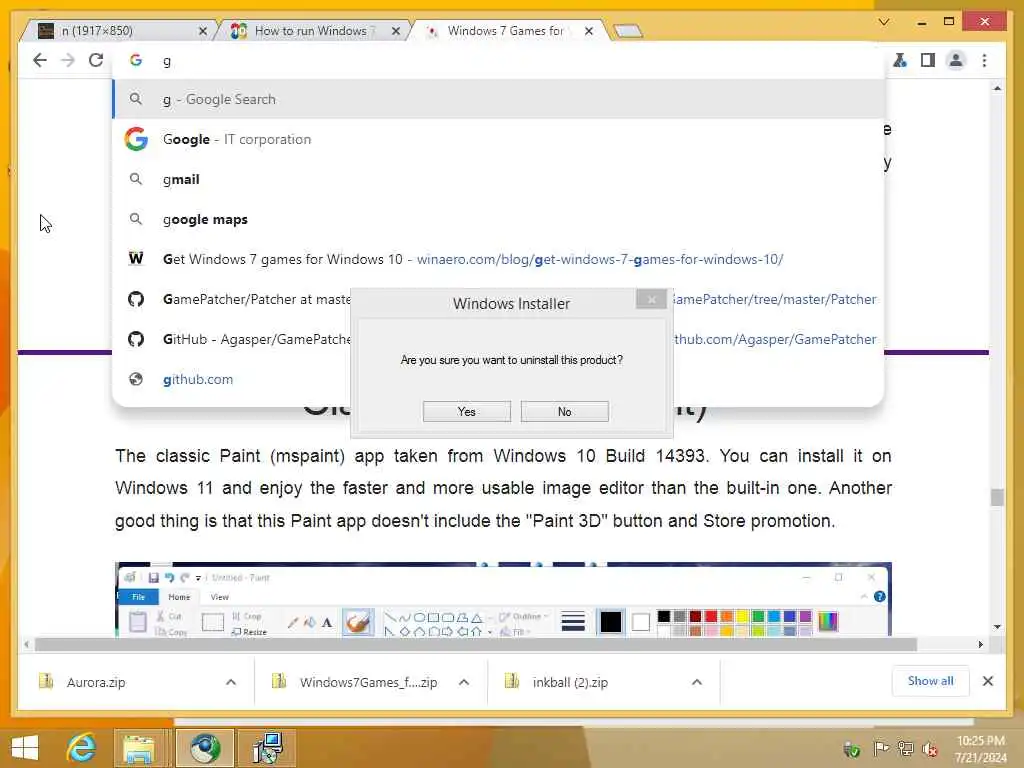Click the vertical scrollbar thumb
1024x768 pixels.
[x=997, y=497]
